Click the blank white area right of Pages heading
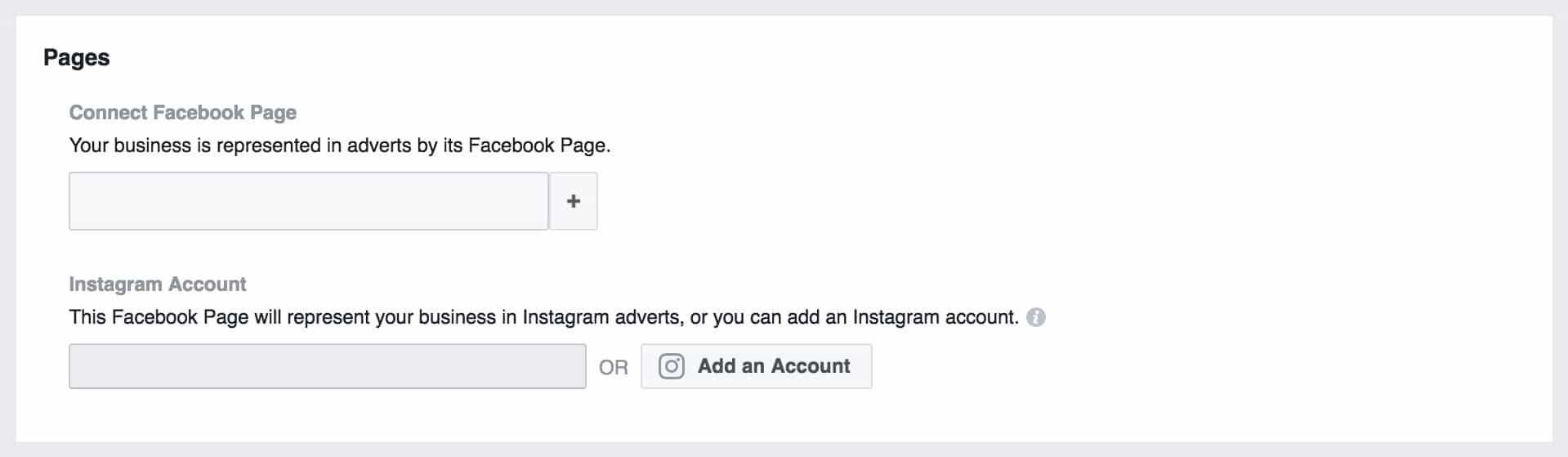The width and height of the screenshot is (1568, 457). click(x=817, y=58)
